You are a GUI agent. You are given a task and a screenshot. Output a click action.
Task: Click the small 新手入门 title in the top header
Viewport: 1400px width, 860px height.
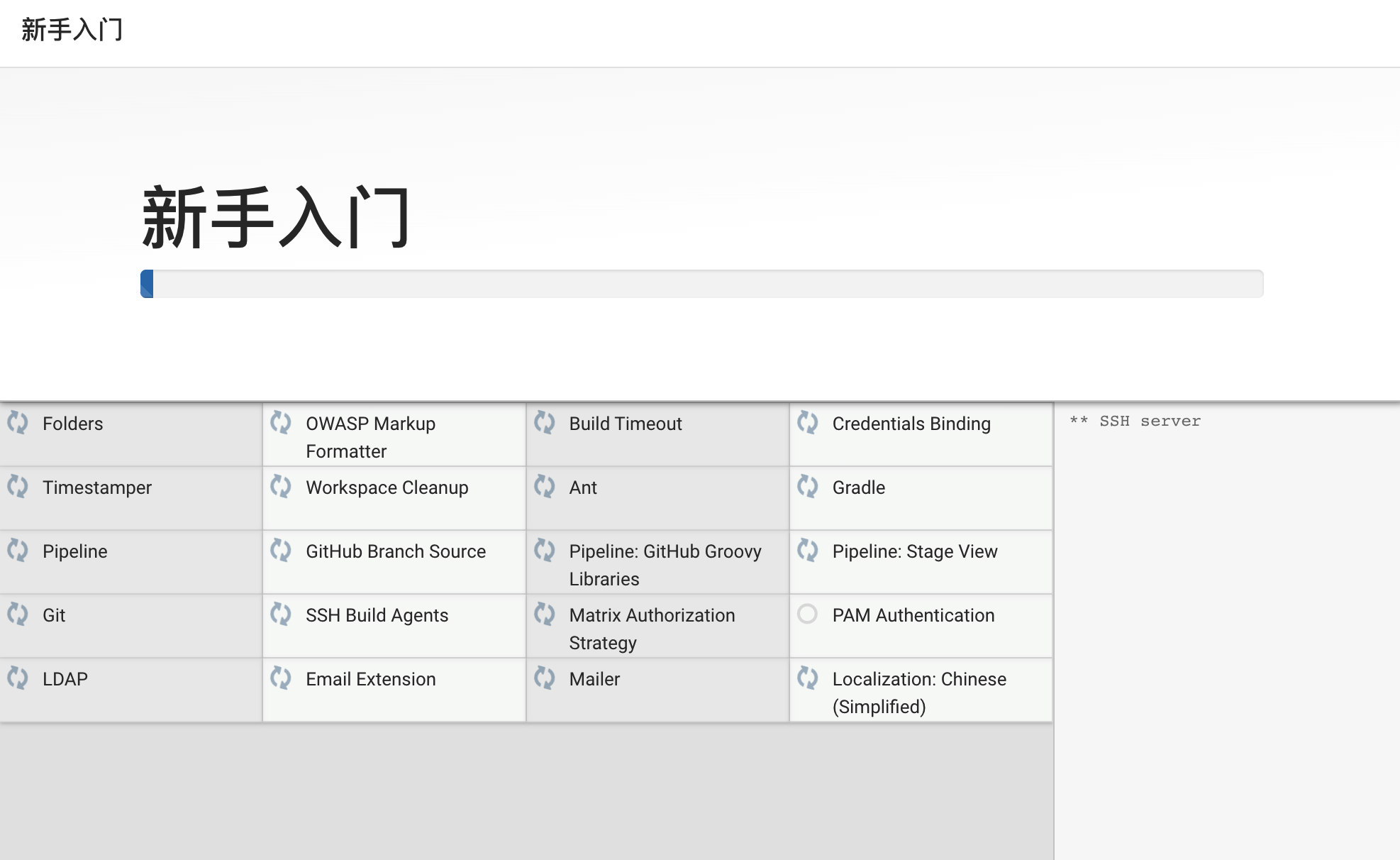click(72, 30)
